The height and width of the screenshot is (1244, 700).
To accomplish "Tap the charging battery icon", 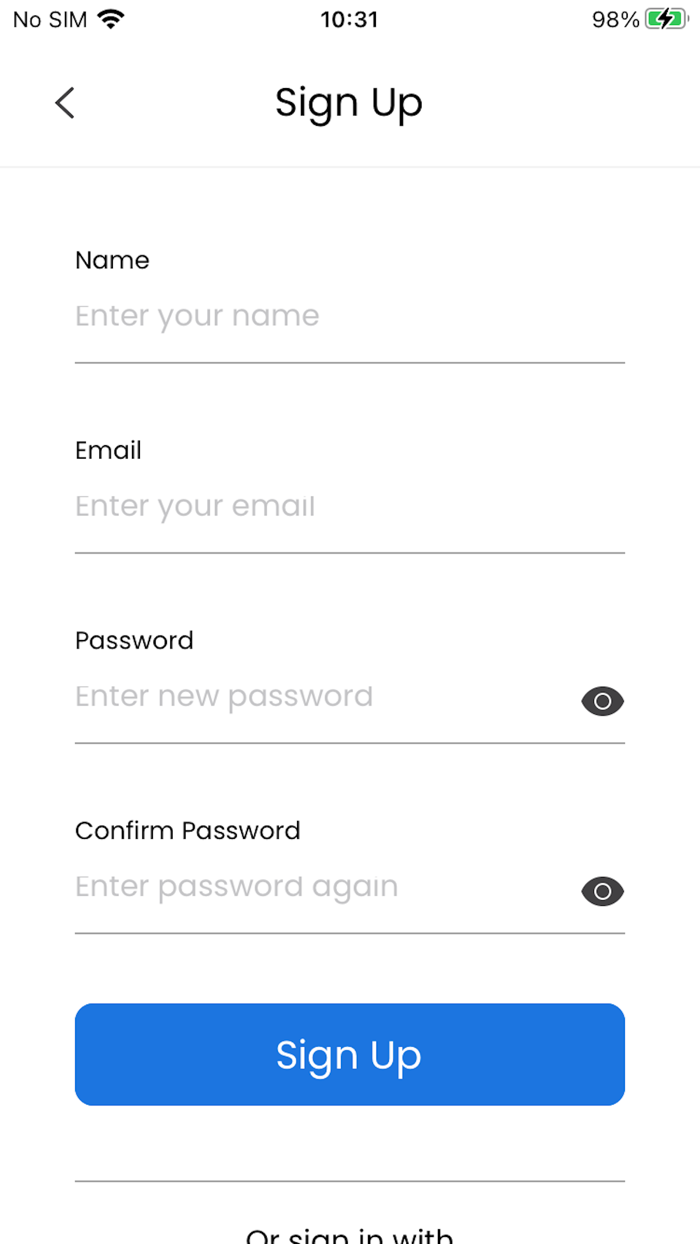I will tap(666, 19).
